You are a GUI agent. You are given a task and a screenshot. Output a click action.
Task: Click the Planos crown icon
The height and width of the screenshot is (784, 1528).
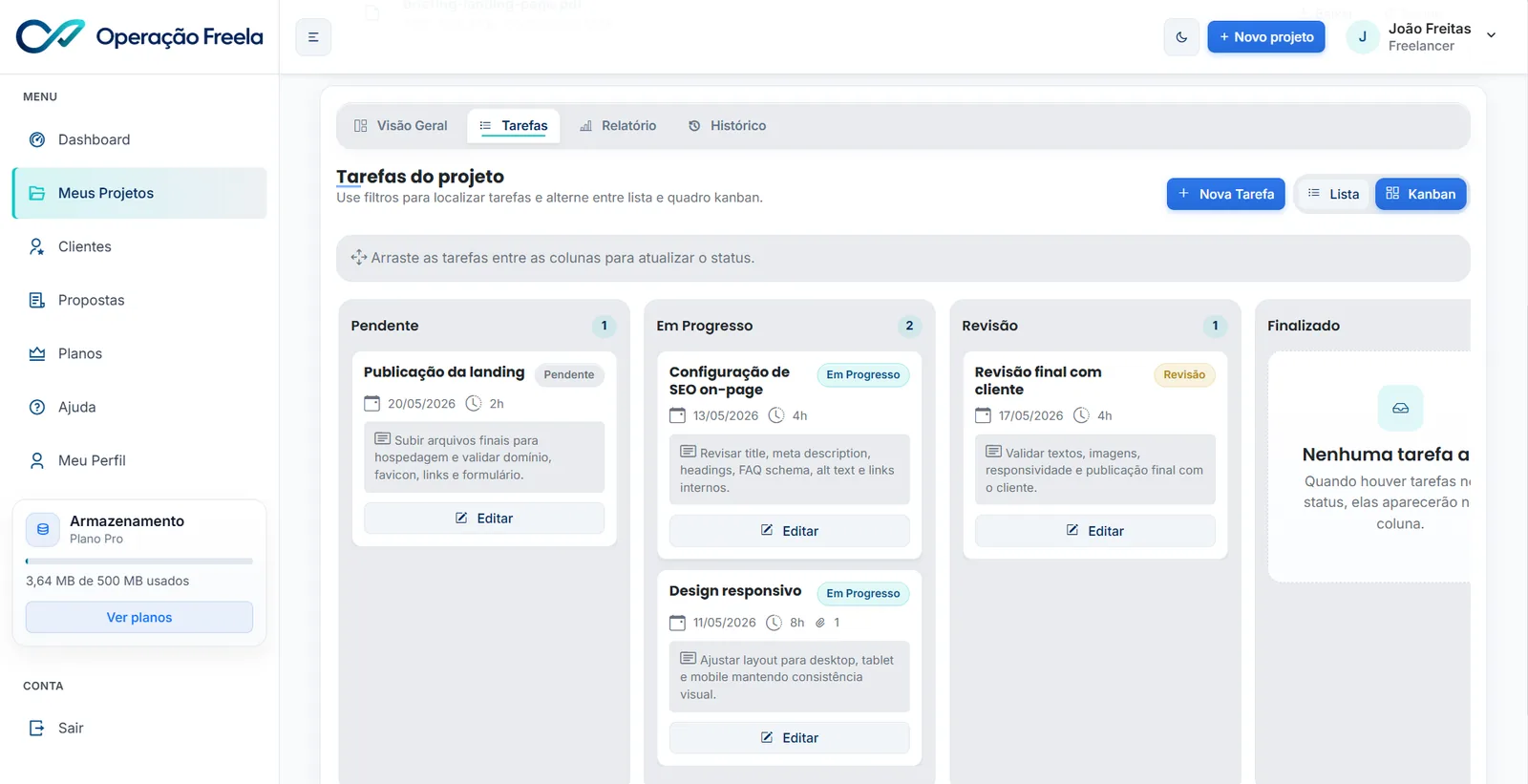tap(37, 353)
